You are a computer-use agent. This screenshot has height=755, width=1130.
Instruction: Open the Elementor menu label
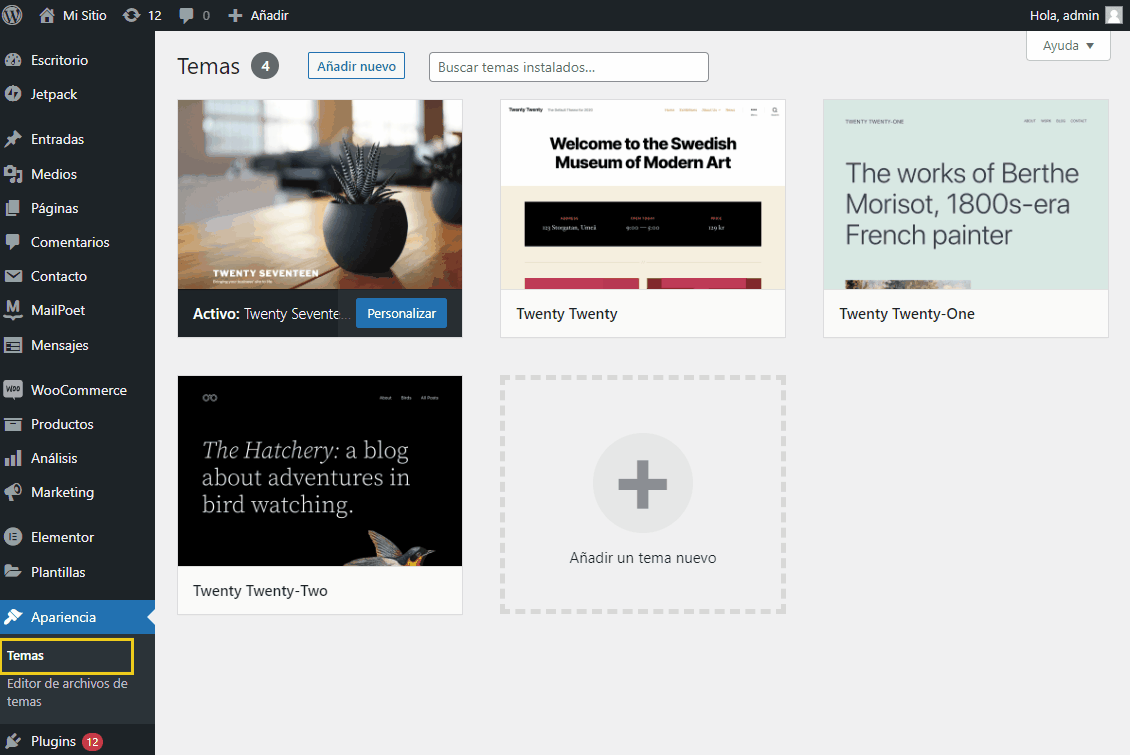63,537
